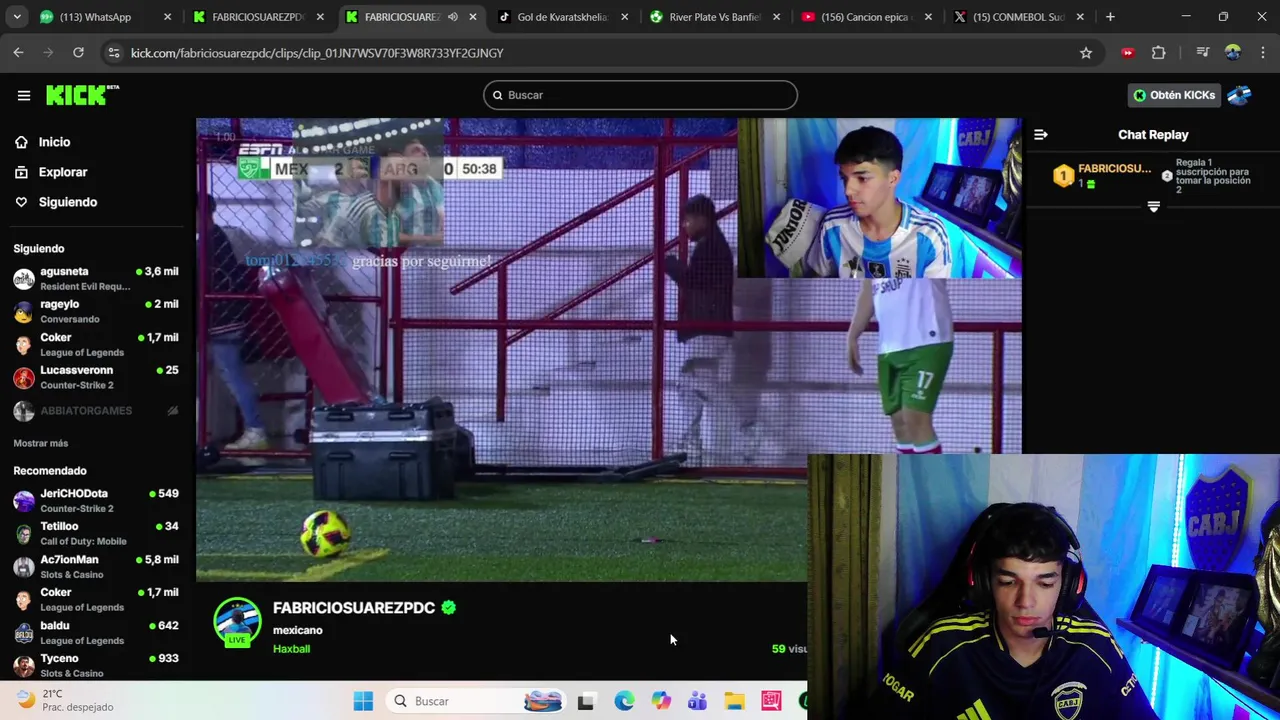Viewport: 1280px width, 720px height.
Task: Click the Obtén KICKs button
Action: pyautogui.click(x=1174, y=95)
